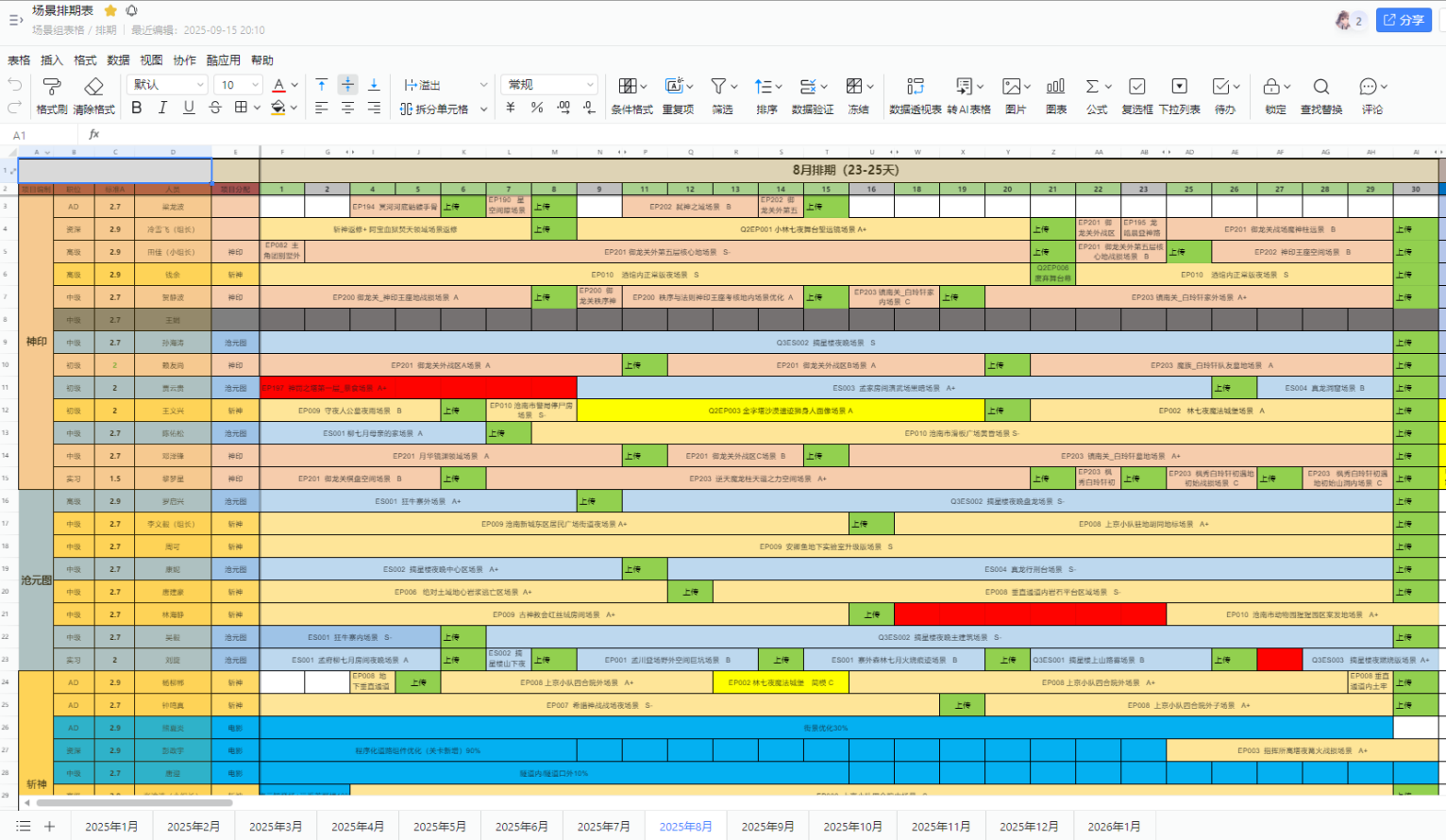Open the comments (评论) tool
The image size is (1446, 840).
pyautogui.click(x=1371, y=96)
